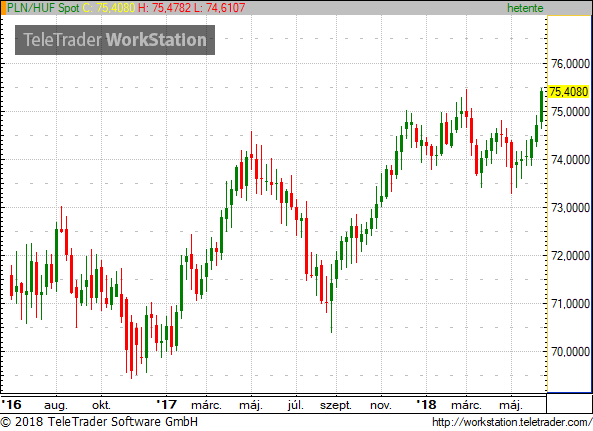Click the L: 74,6107 low value text
This screenshot has width=593, height=431.
click(x=219, y=8)
